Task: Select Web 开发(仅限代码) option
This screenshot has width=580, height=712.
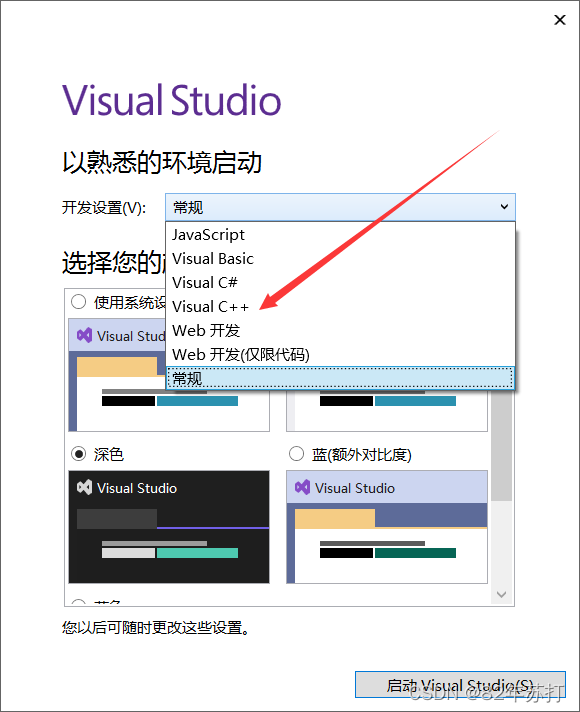Action: (340, 355)
